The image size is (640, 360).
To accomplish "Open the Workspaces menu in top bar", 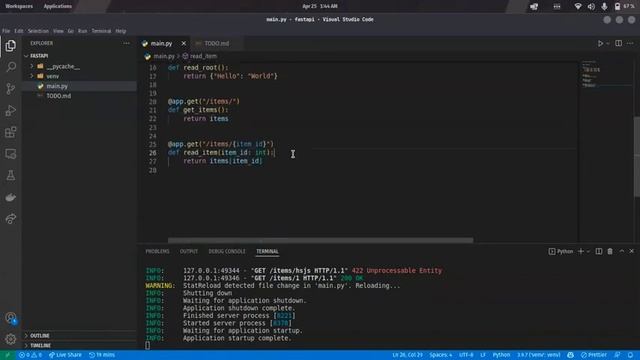I will (x=19, y=6).
